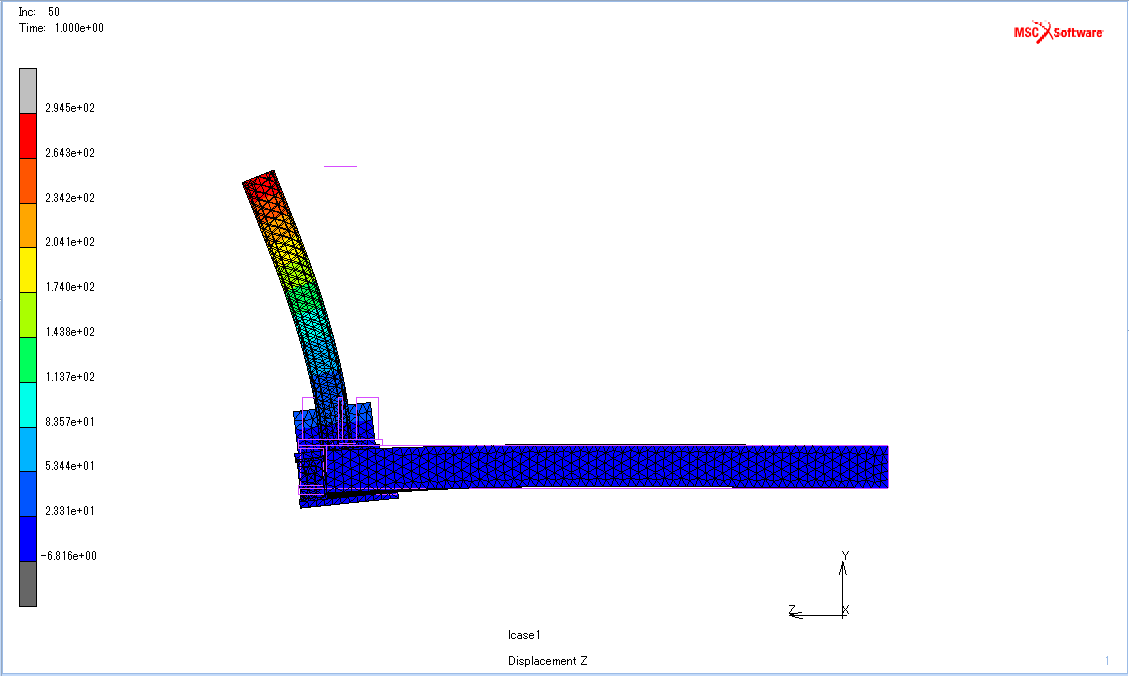Click the legend value 2.342e+02
Image resolution: width=1129 pixels, height=676 pixels.
click(70, 197)
